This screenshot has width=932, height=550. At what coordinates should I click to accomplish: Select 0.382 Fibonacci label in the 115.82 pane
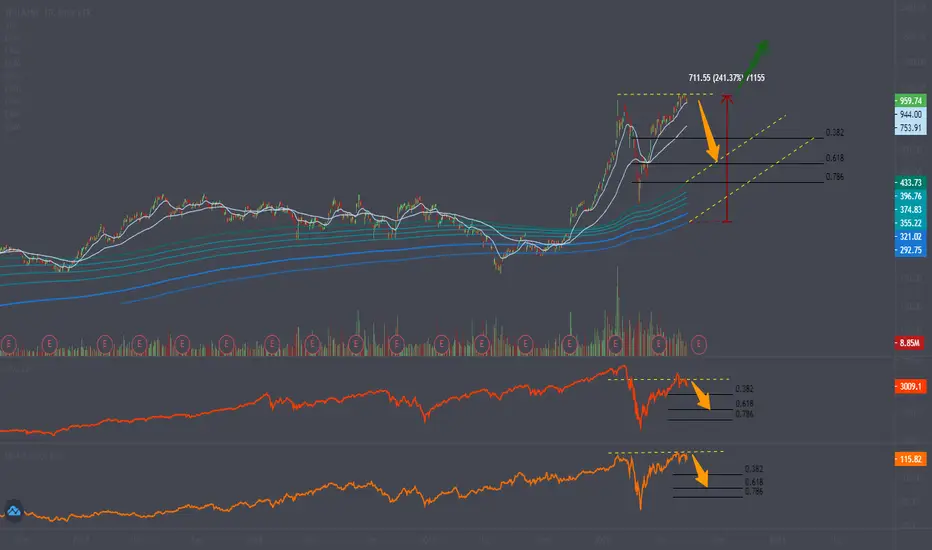[754, 469]
